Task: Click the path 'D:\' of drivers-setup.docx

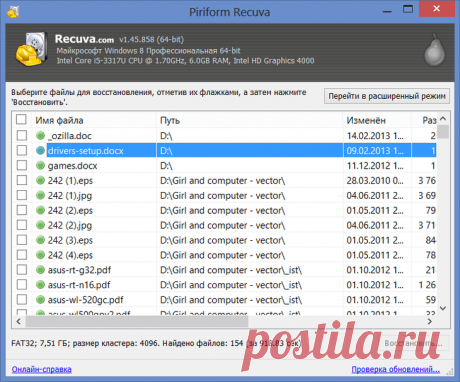Action: pyautogui.click(x=166, y=151)
